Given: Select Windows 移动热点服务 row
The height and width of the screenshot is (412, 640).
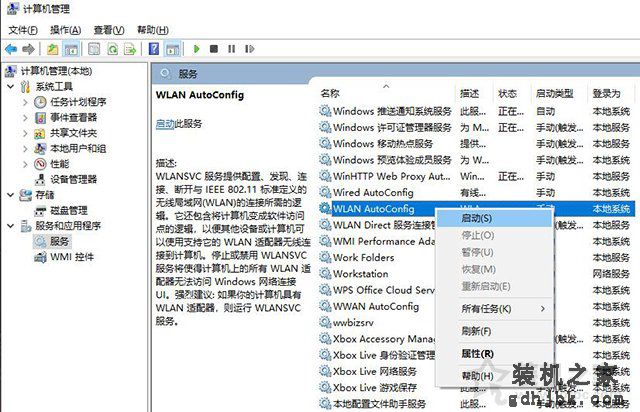Looking at the screenshot, I should (x=476, y=144).
